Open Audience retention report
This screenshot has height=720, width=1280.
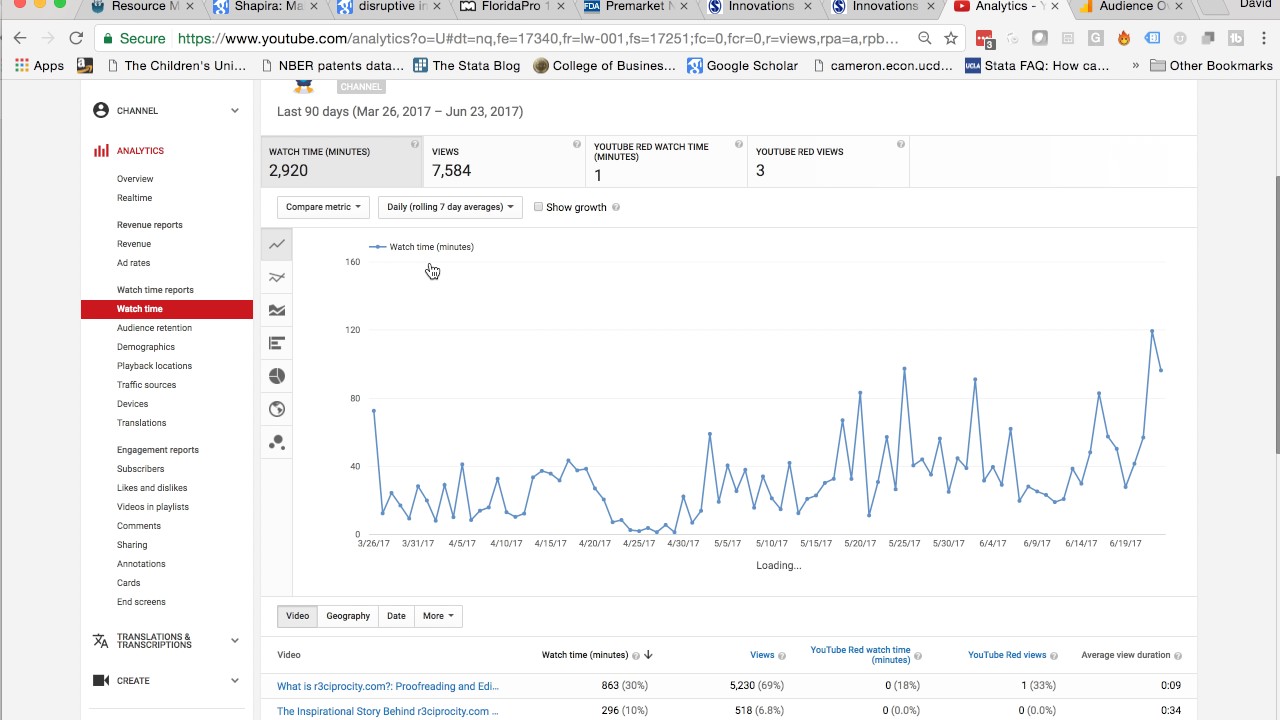tap(154, 328)
